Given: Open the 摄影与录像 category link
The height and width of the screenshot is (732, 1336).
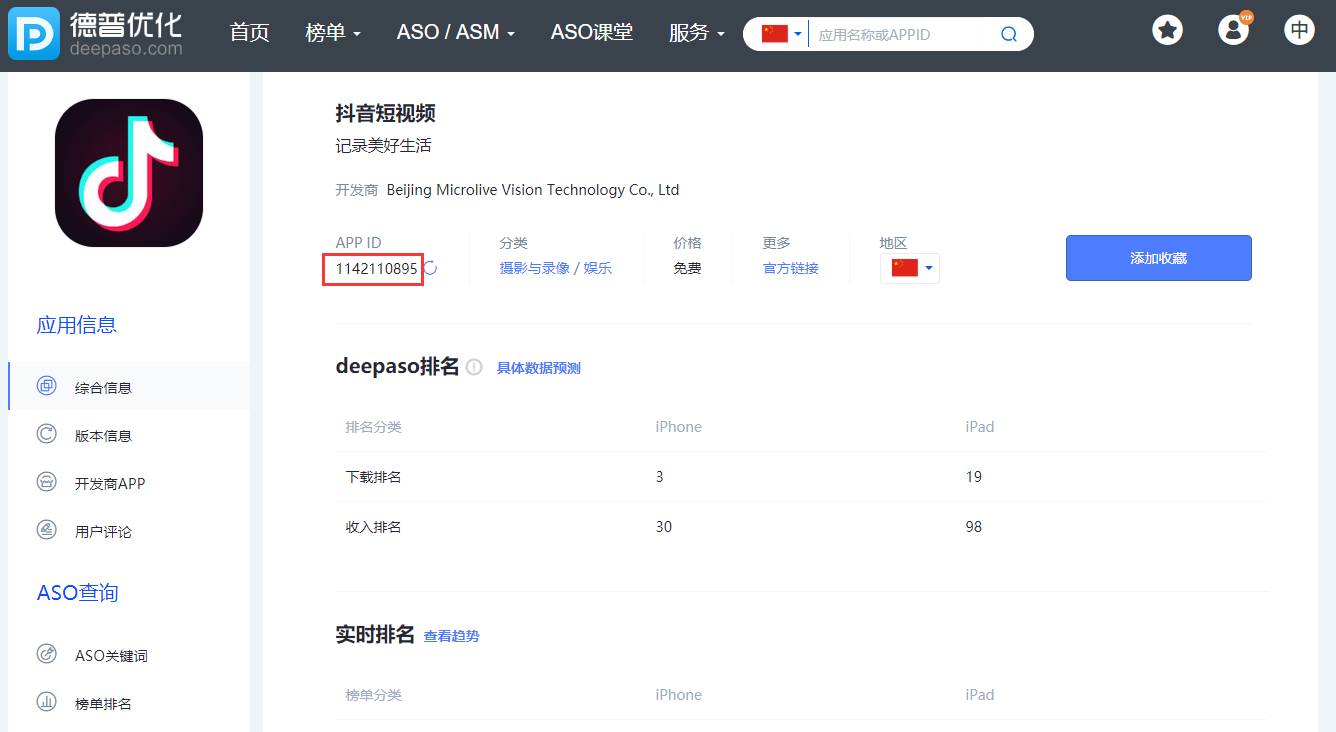Looking at the screenshot, I should click(534, 268).
